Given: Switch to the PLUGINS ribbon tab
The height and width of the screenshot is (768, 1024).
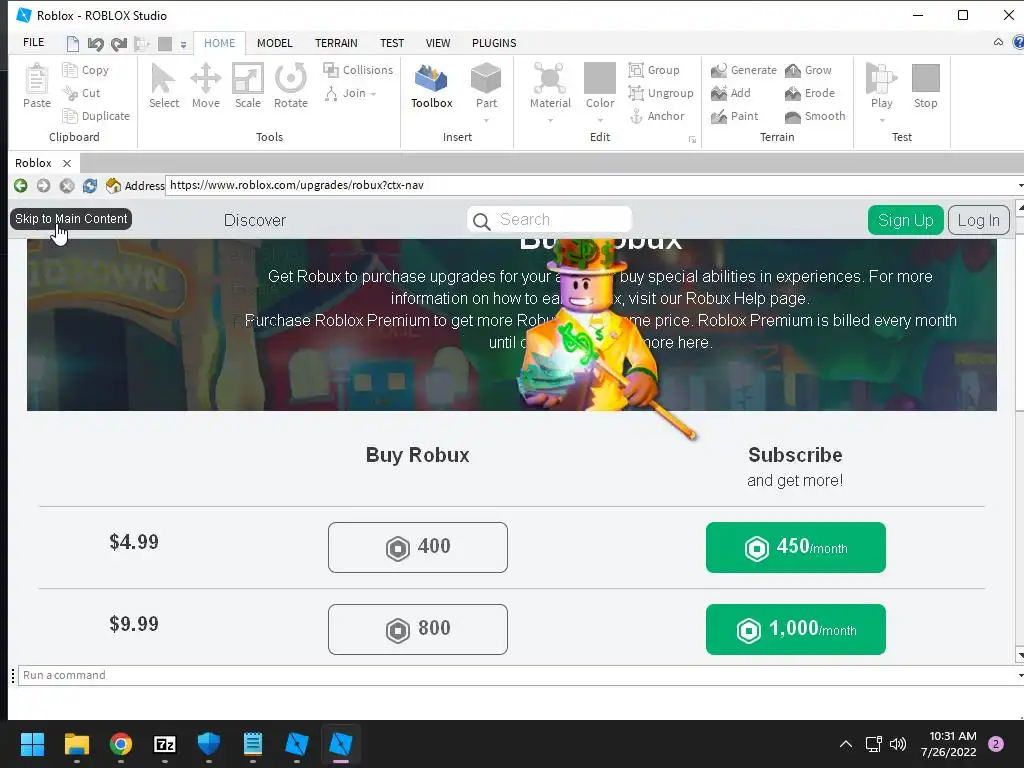Looking at the screenshot, I should tap(494, 43).
